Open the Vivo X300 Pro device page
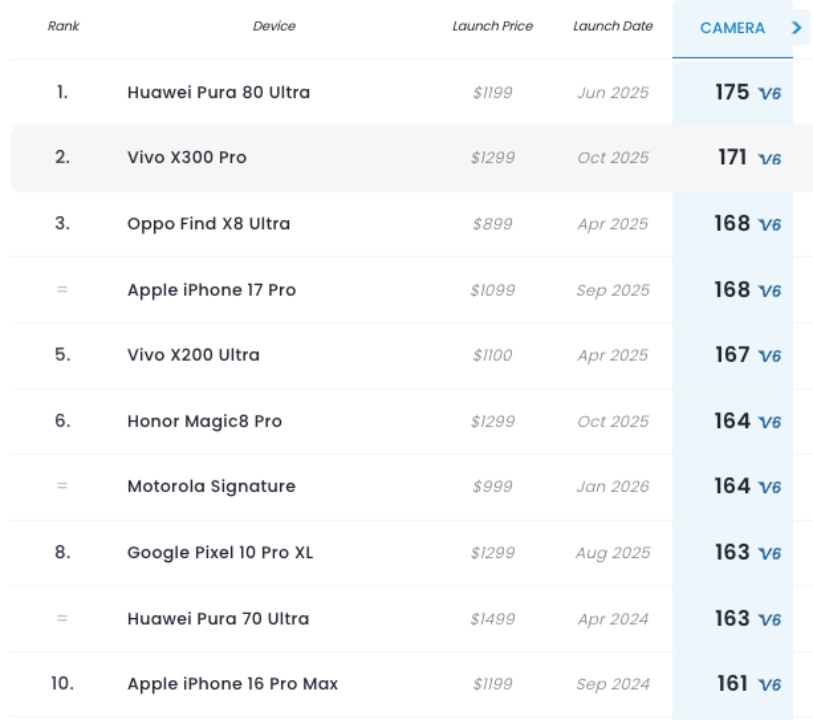Screen dimensions: 813x720 (186, 157)
